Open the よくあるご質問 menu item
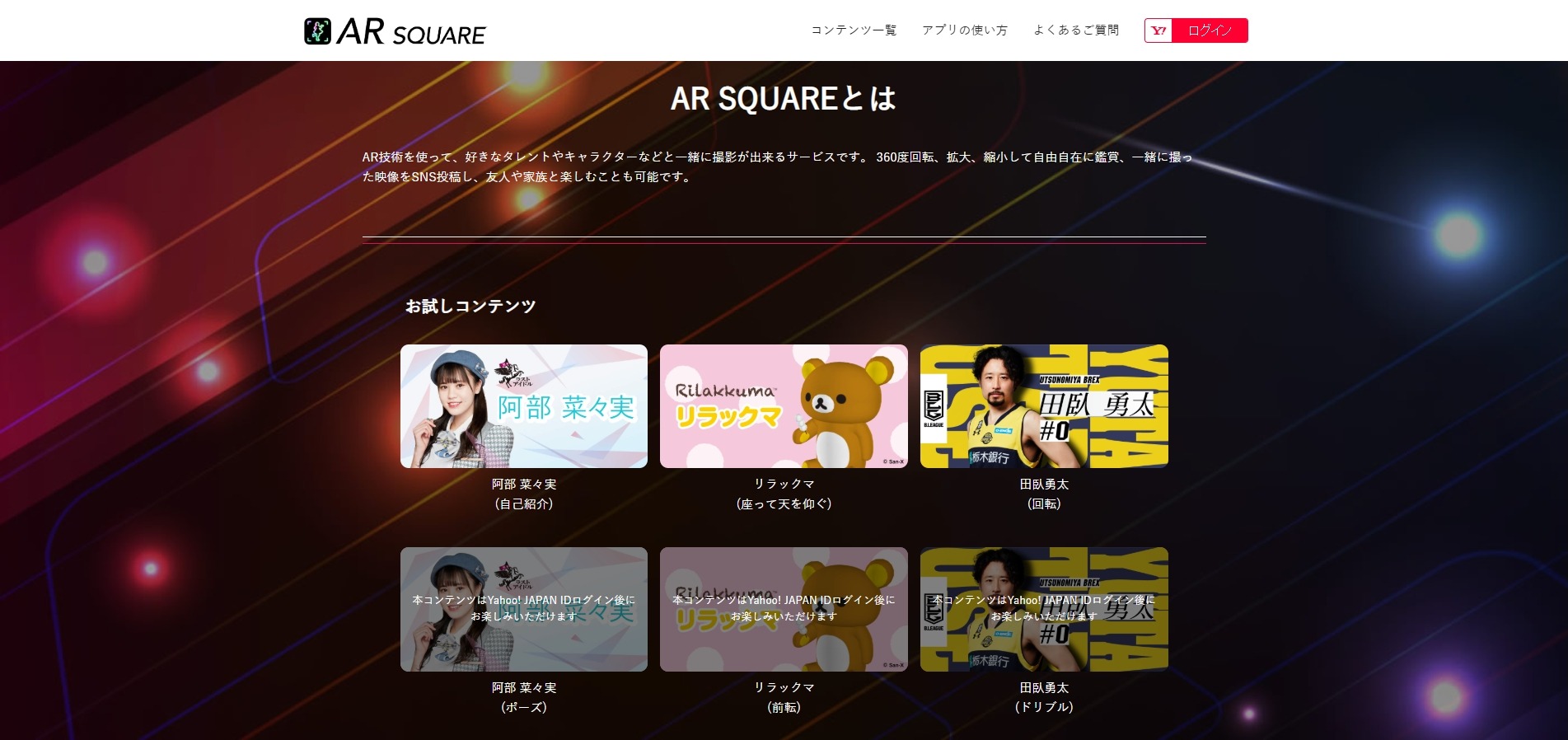 [x=1076, y=30]
